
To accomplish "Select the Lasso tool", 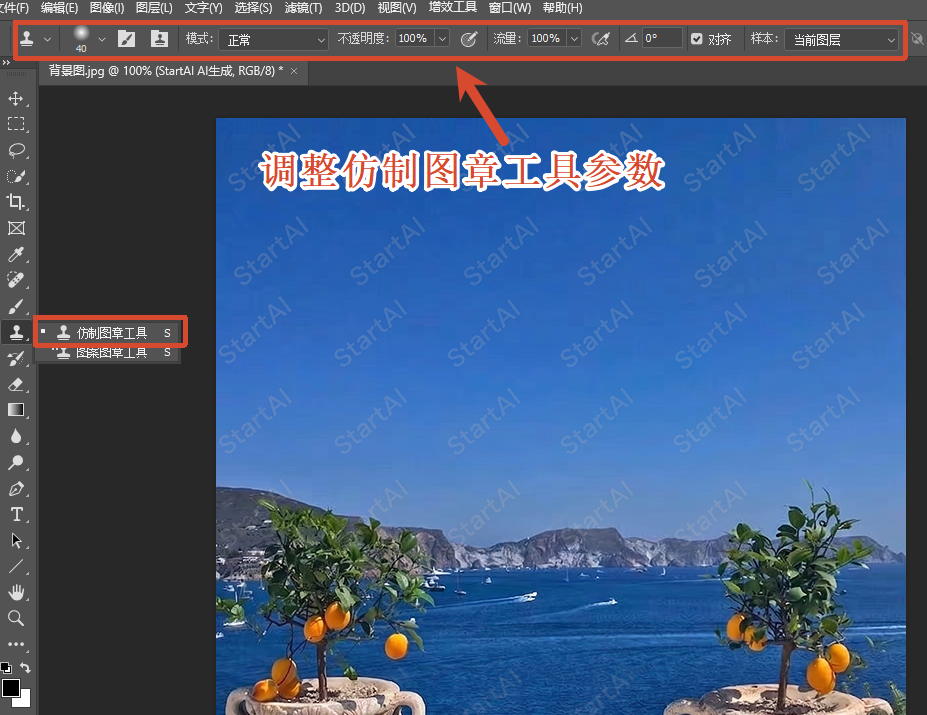I will (16, 150).
